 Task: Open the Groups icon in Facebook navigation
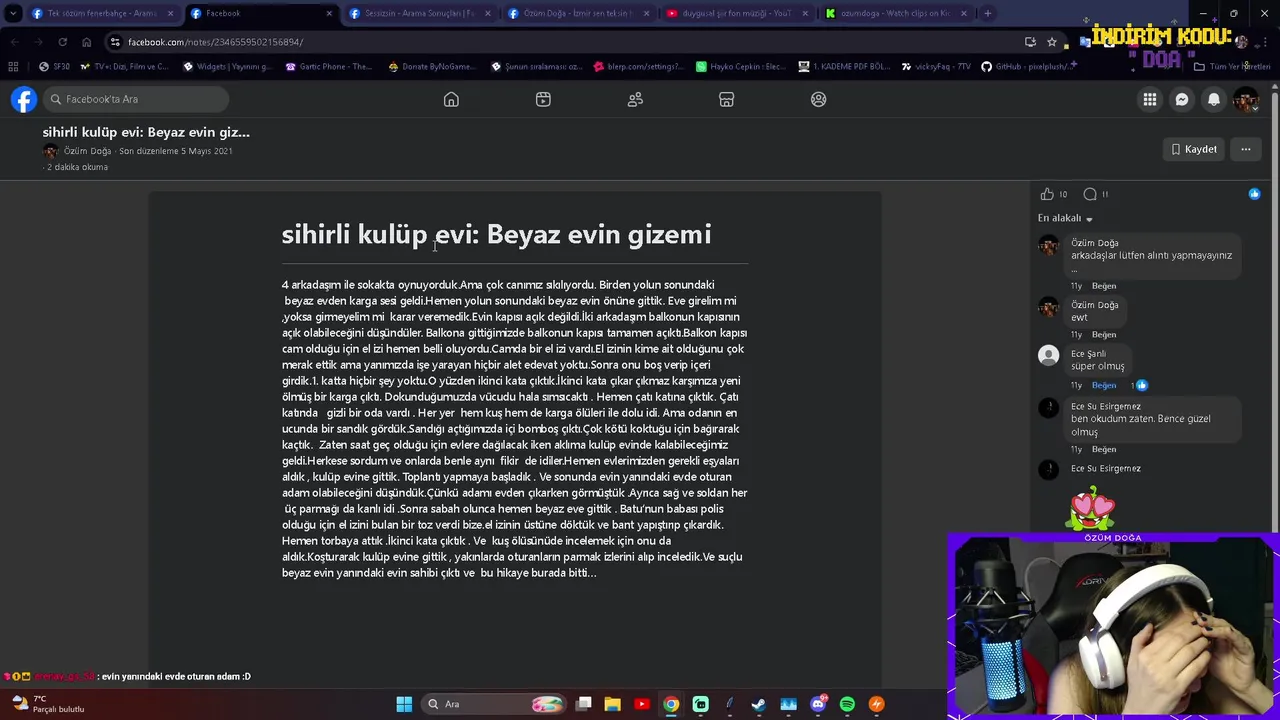coord(819,99)
